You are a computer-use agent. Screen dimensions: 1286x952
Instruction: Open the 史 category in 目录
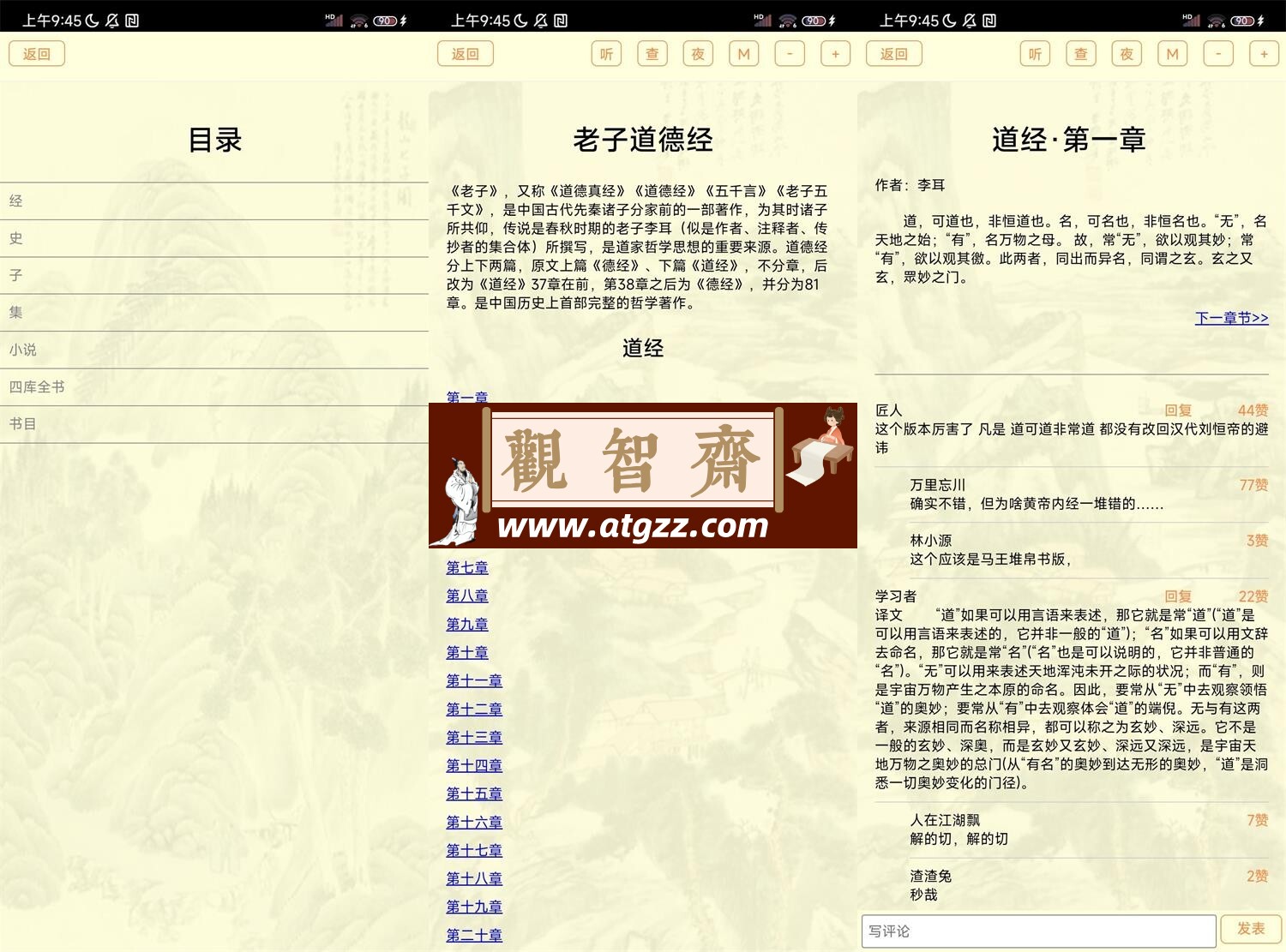click(x=214, y=238)
